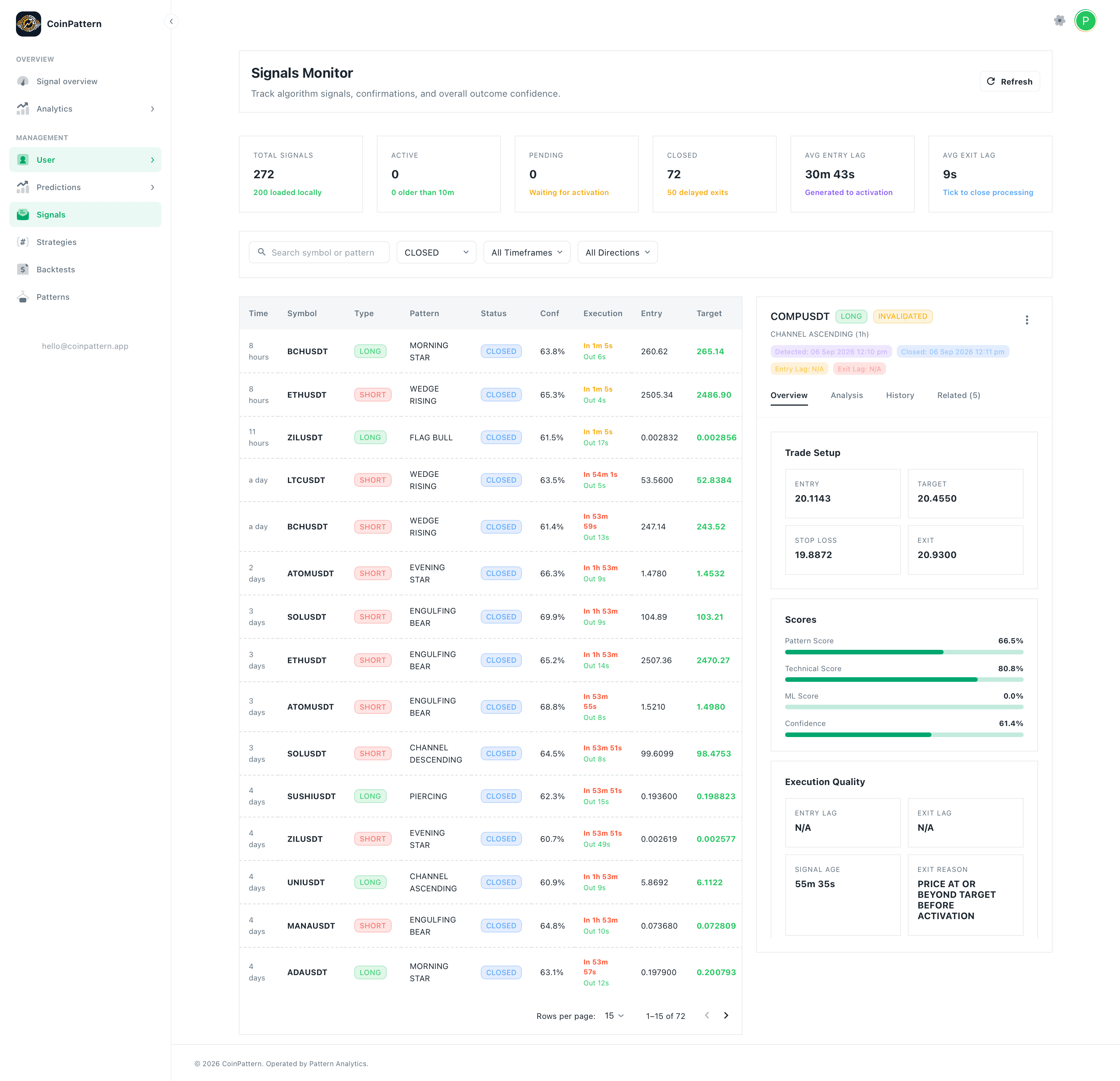Click the Closed 06 Sep 2026 tag
Screen dimensions: 1120x1081
pos(952,352)
